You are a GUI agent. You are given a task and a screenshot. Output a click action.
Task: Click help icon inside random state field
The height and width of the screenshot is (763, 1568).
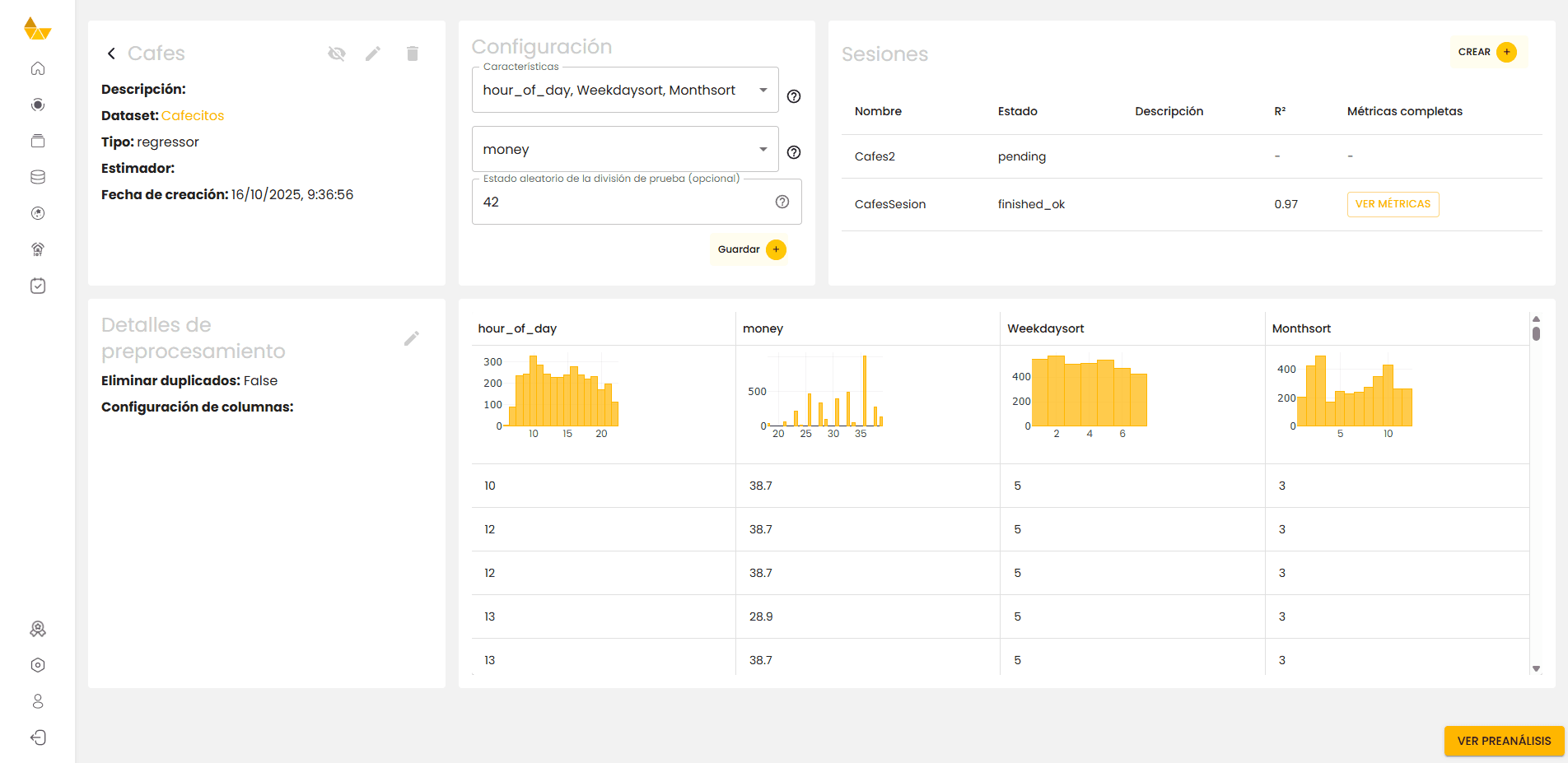pos(782,202)
